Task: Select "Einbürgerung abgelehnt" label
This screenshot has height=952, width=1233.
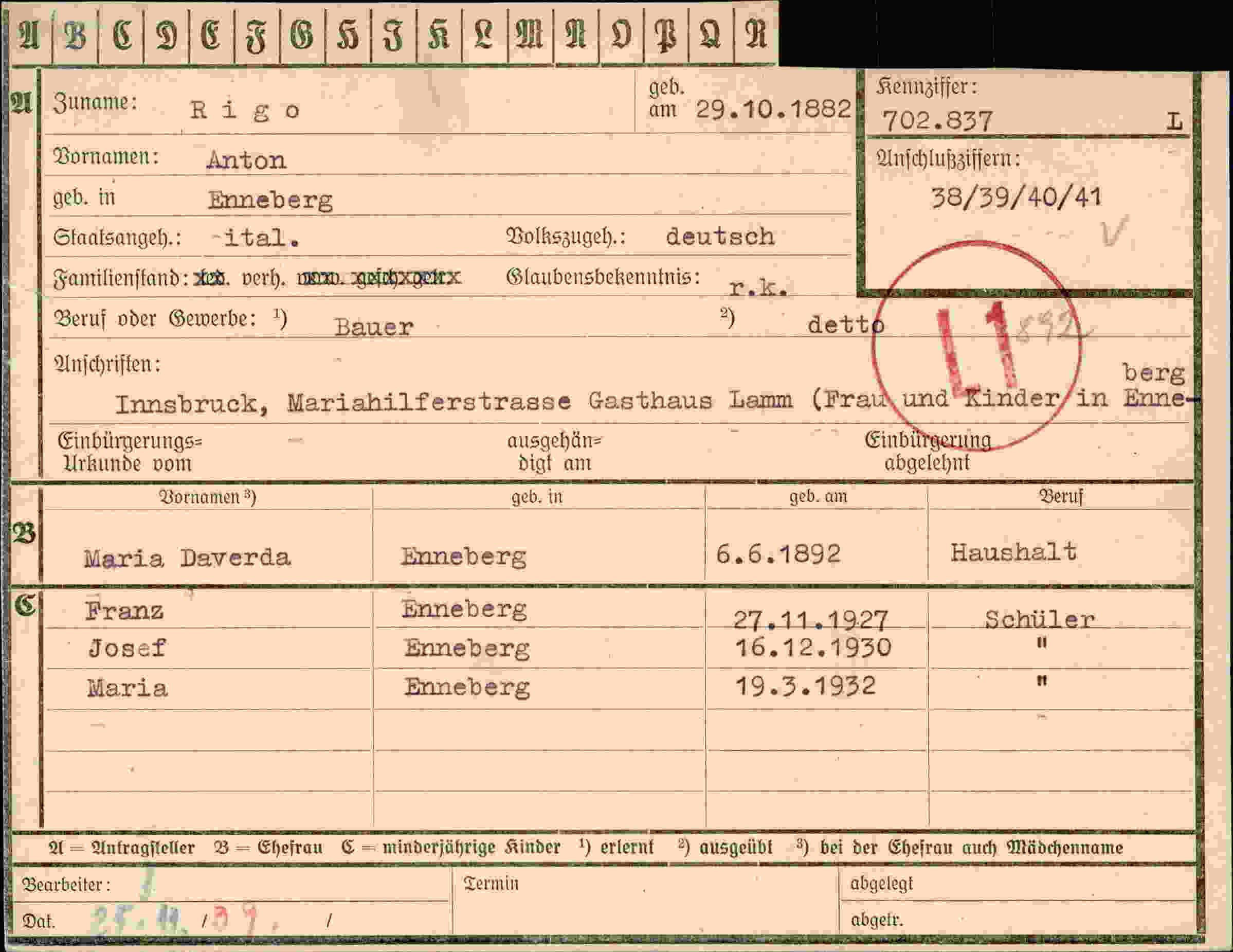Action: tap(928, 451)
